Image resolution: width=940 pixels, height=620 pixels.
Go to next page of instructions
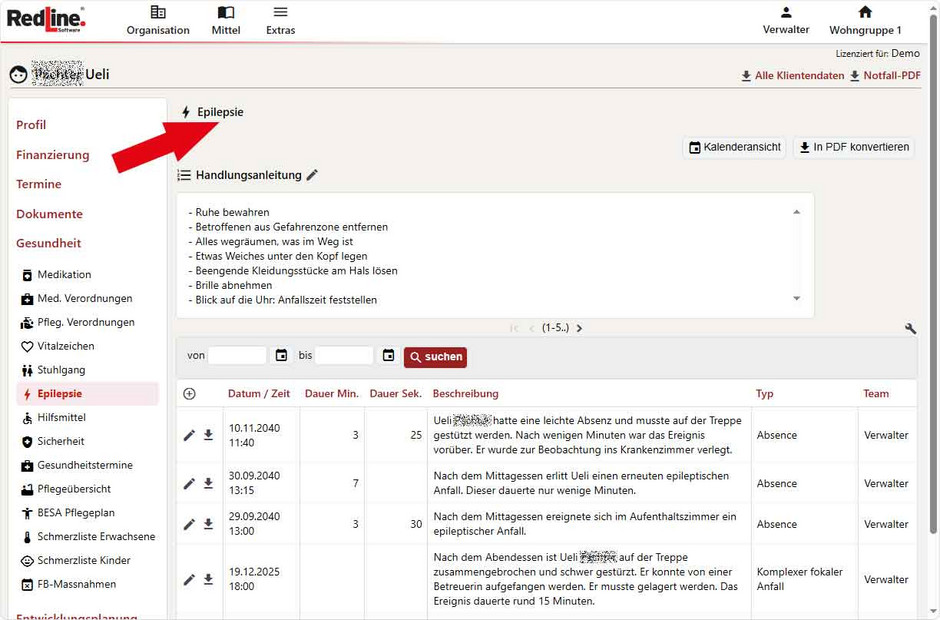coord(579,328)
